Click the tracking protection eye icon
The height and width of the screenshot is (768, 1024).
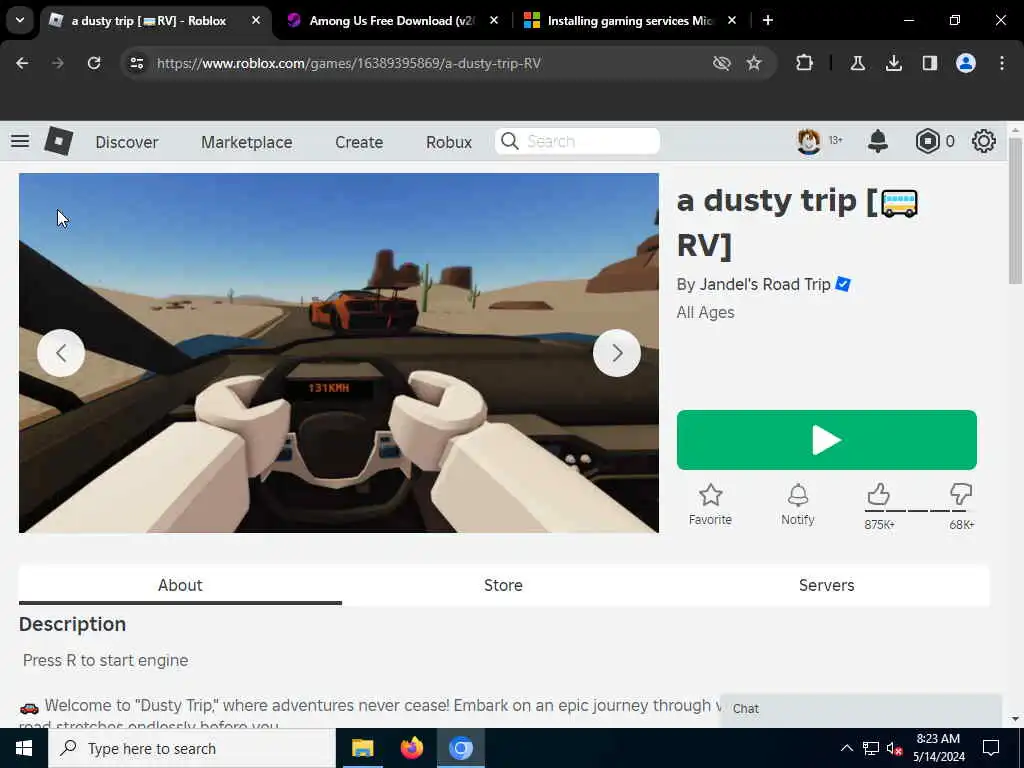(x=722, y=63)
